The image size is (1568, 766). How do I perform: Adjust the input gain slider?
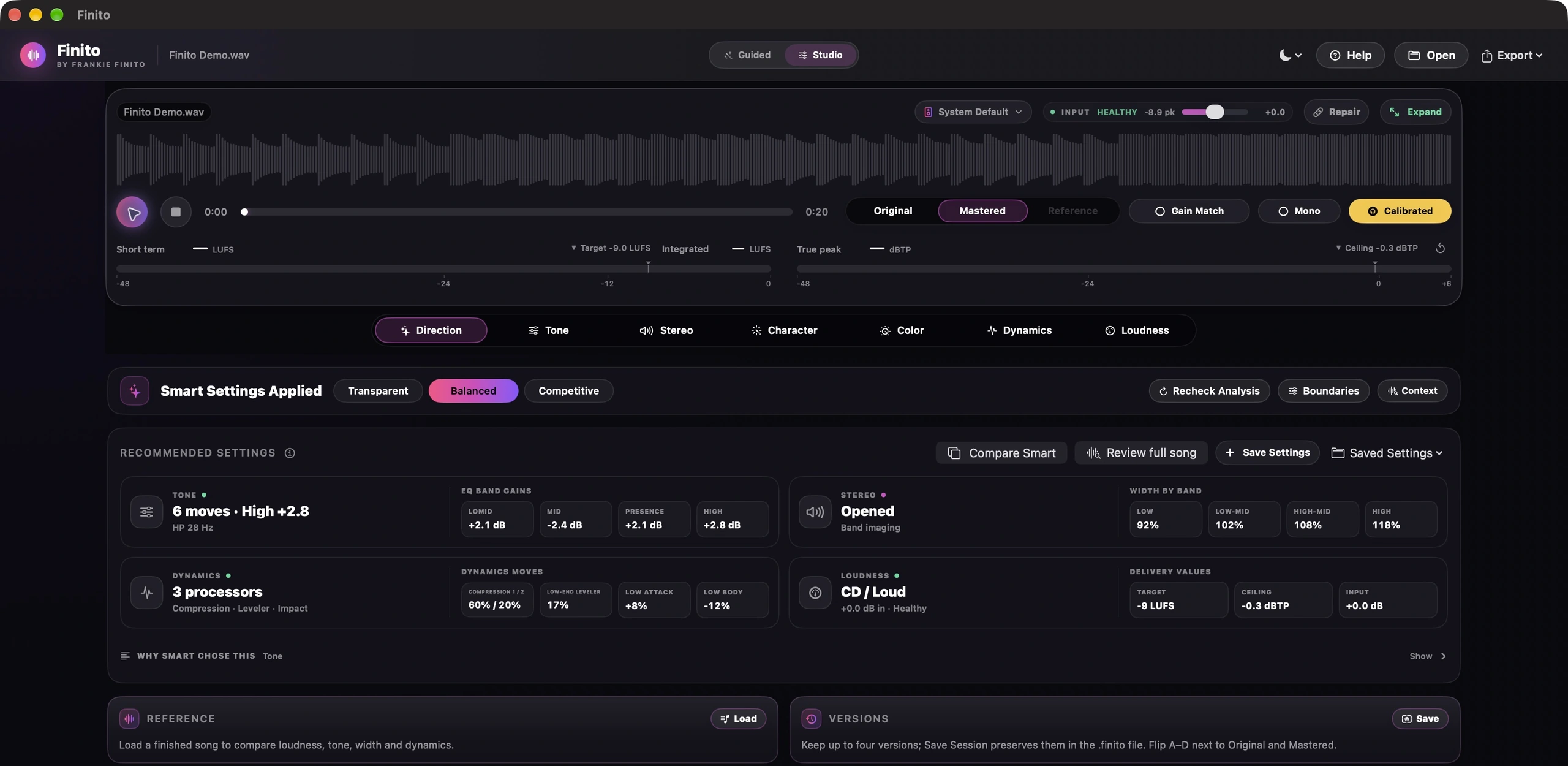point(1215,112)
